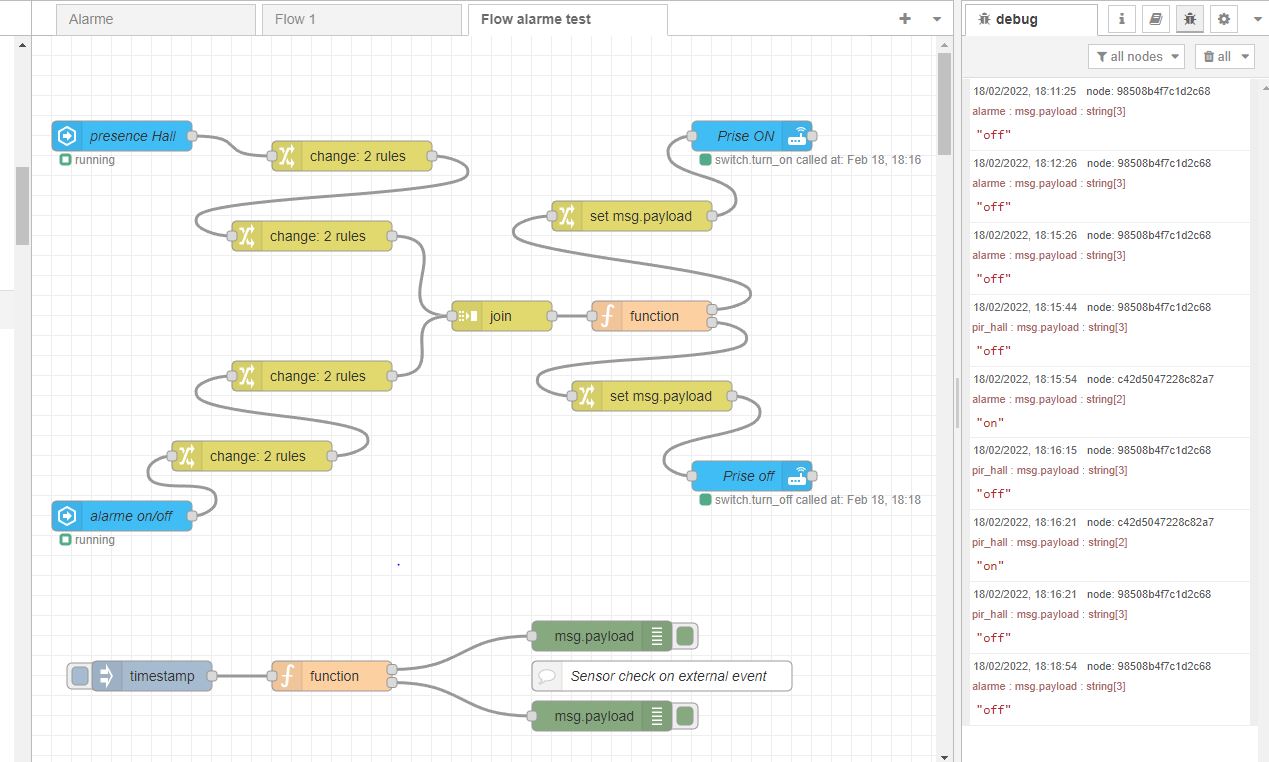Click the running status under presence Hall
The height and width of the screenshot is (762, 1269).
click(x=94, y=160)
